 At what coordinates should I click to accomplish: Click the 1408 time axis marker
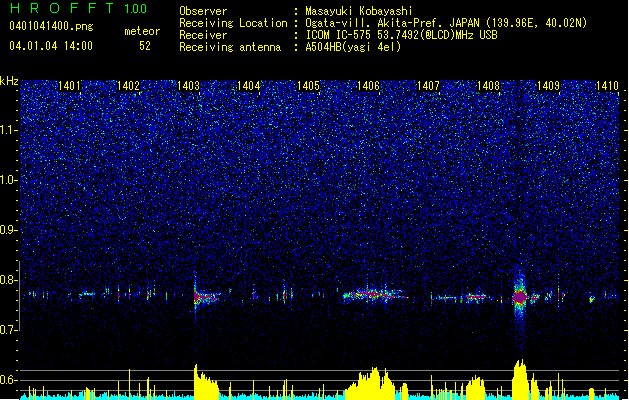click(488, 86)
